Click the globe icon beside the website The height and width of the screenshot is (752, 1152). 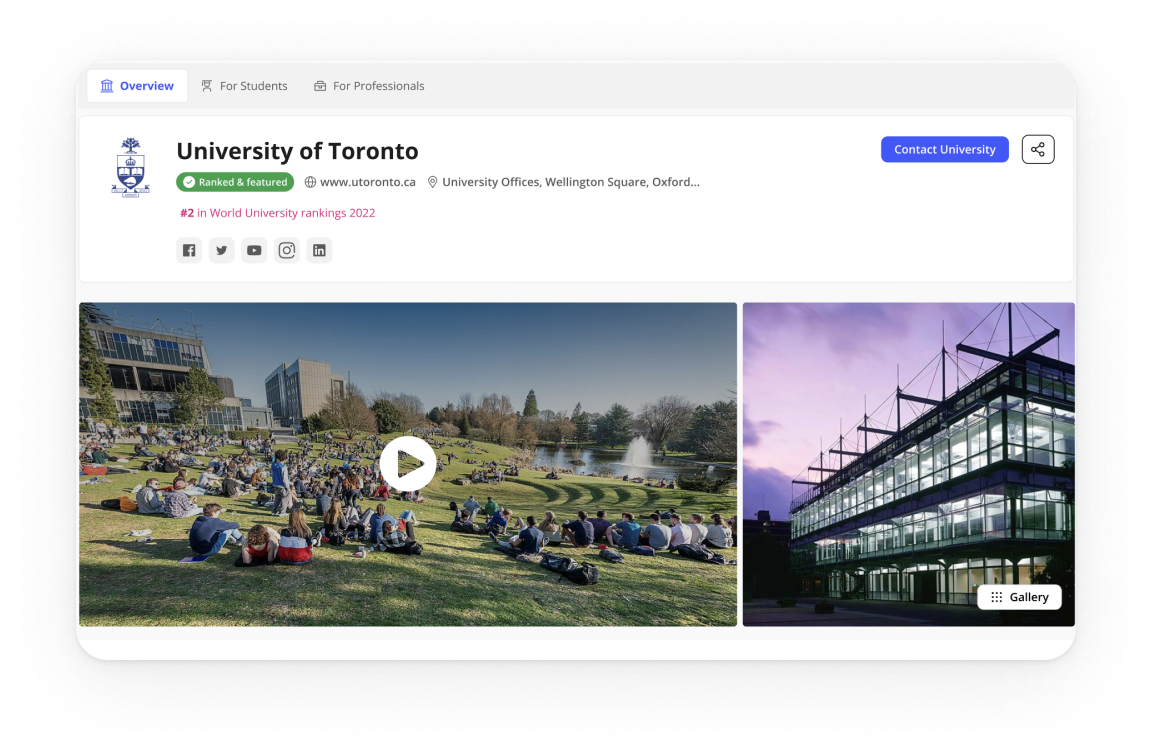click(x=311, y=182)
